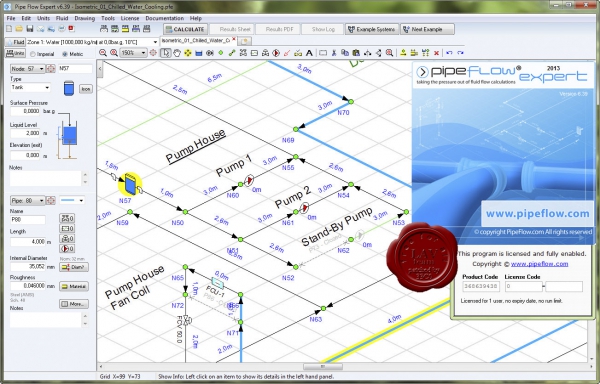Select the Imperial units radio button
The image size is (600, 384).
[33, 54]
